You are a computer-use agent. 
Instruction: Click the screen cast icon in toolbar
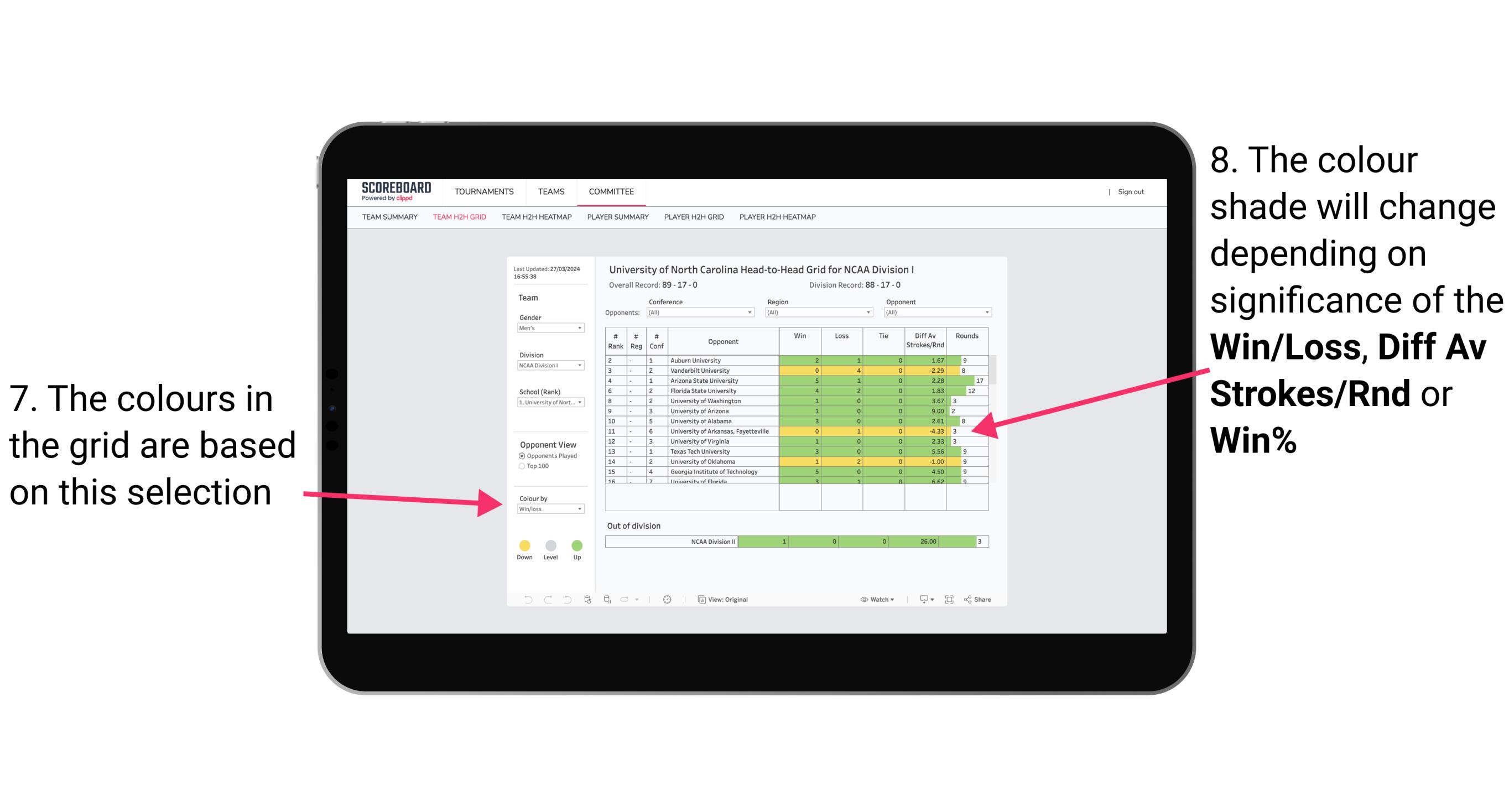922,598
